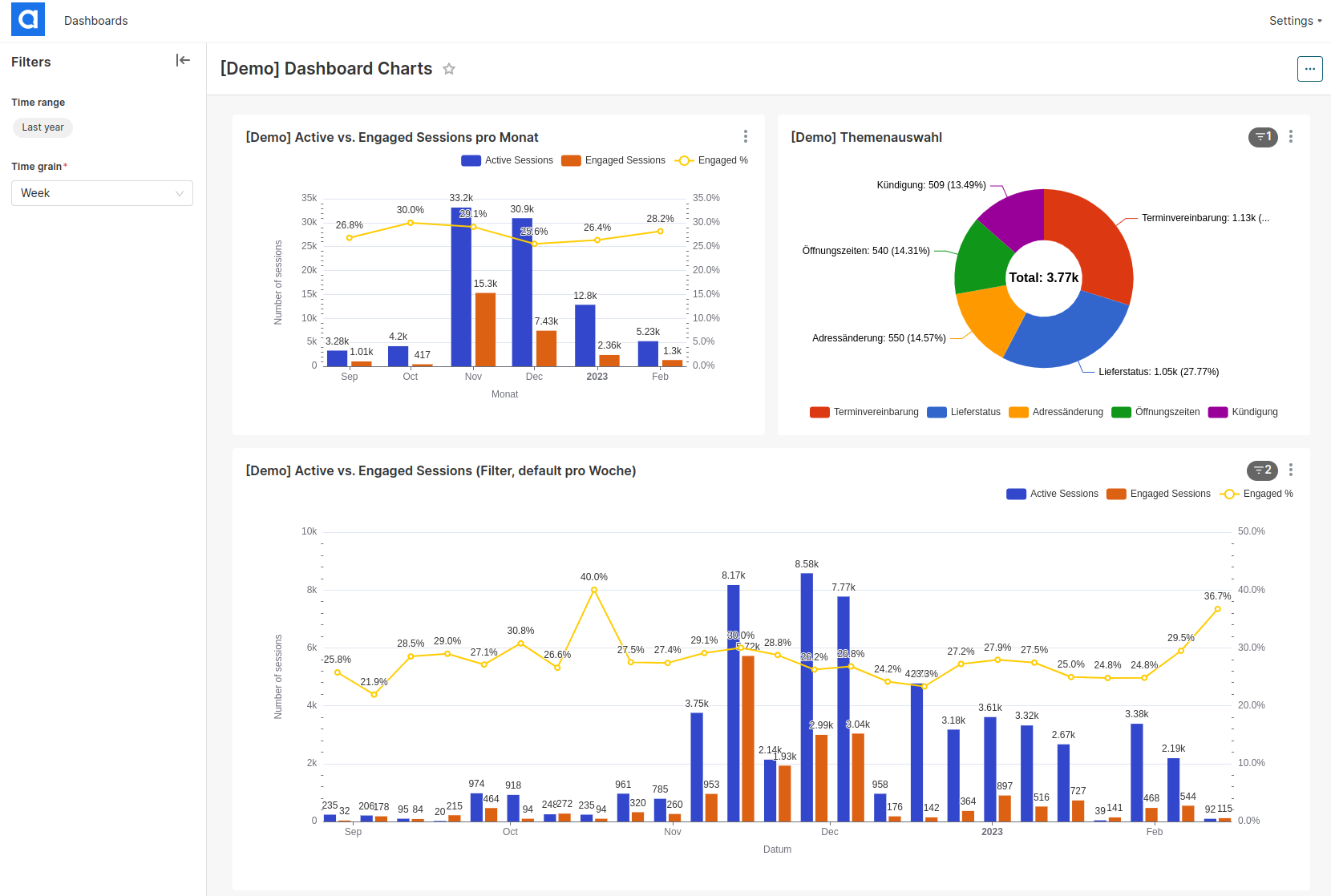The width and height of the screenshot is (1331, 896).
Task: Click the 8.58k bar in weekly chart
Action: tap(807, 697)
